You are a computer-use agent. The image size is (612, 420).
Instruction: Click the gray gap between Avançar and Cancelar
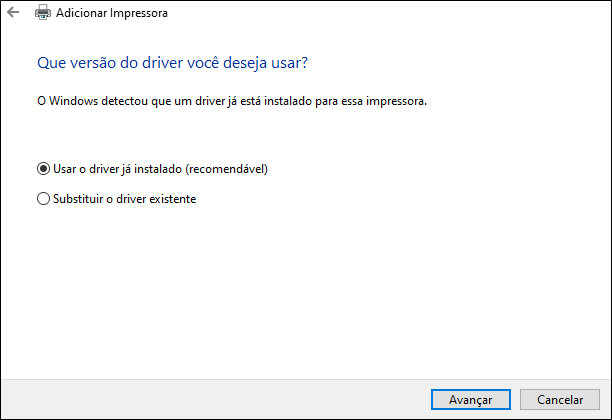point(514,399)
